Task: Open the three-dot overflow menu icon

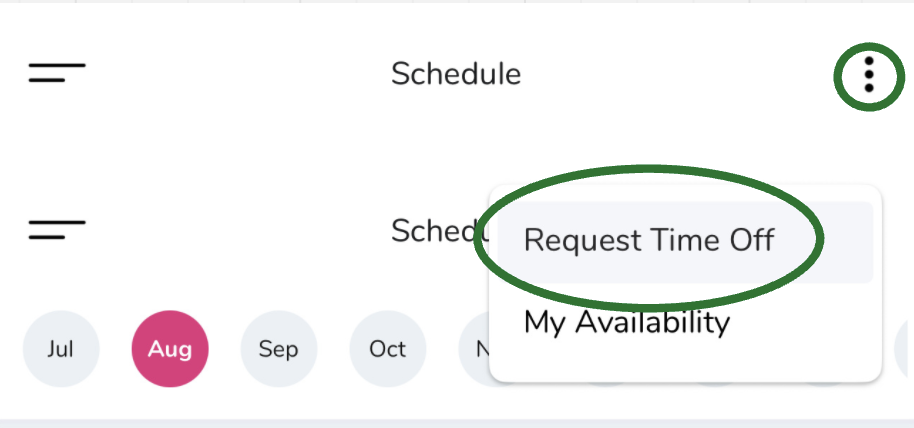Action: tap(869, 75)
